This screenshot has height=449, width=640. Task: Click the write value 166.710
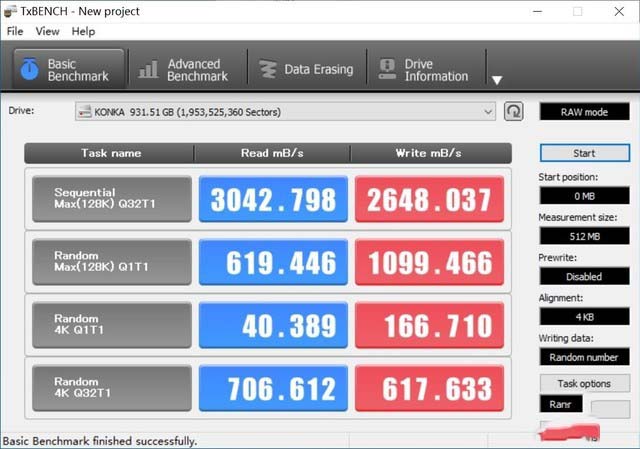click(429, 325)
